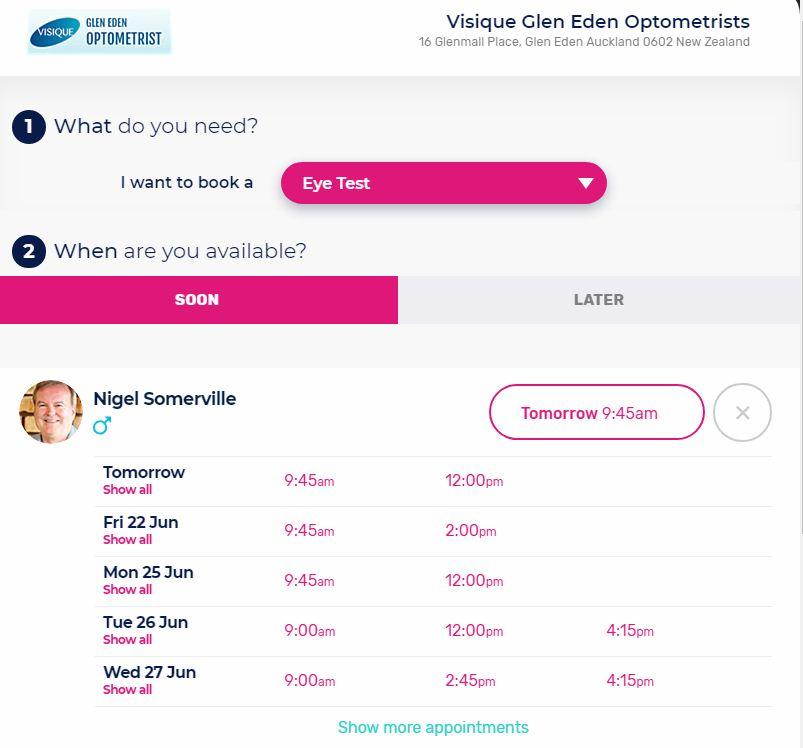Click the Visique Glen Eden Optometrist logo
The image size is (803, 748).
pos(99,32)
